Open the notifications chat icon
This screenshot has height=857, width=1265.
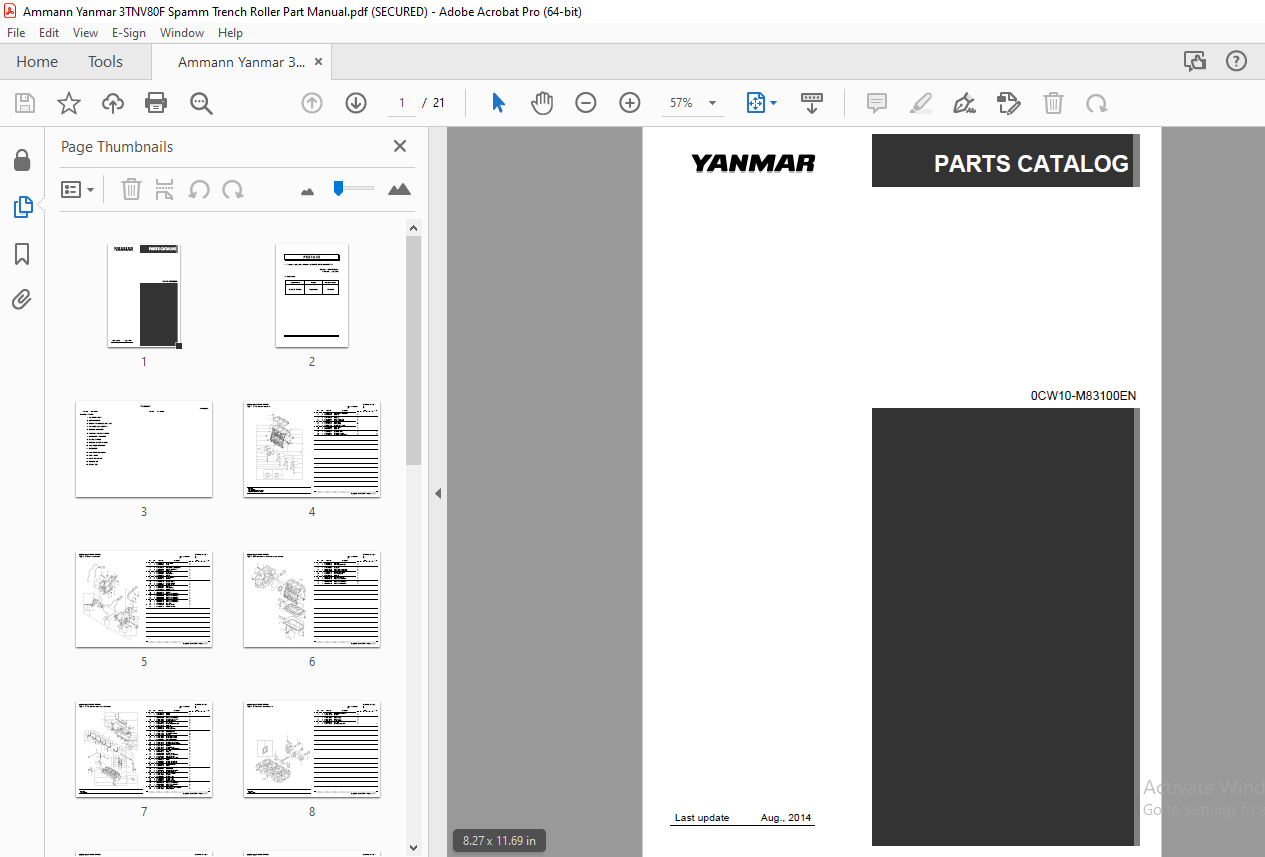(1195, 62)
